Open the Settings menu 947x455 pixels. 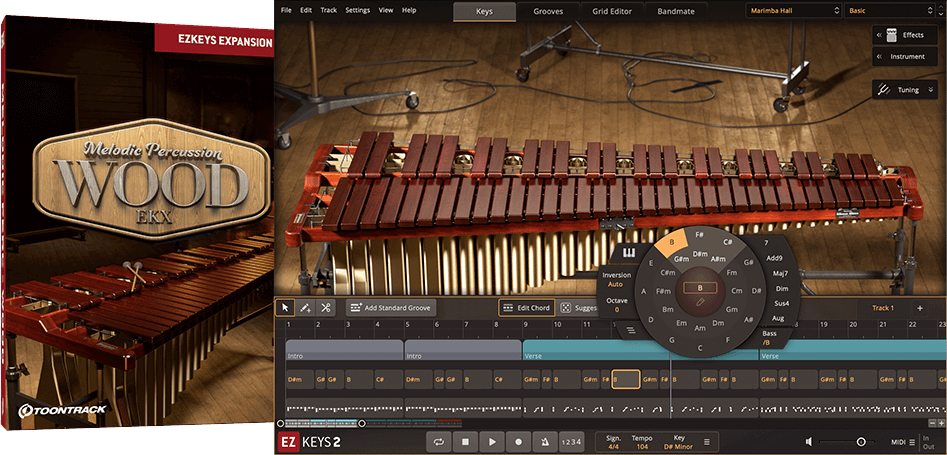(x=358, y=10)
